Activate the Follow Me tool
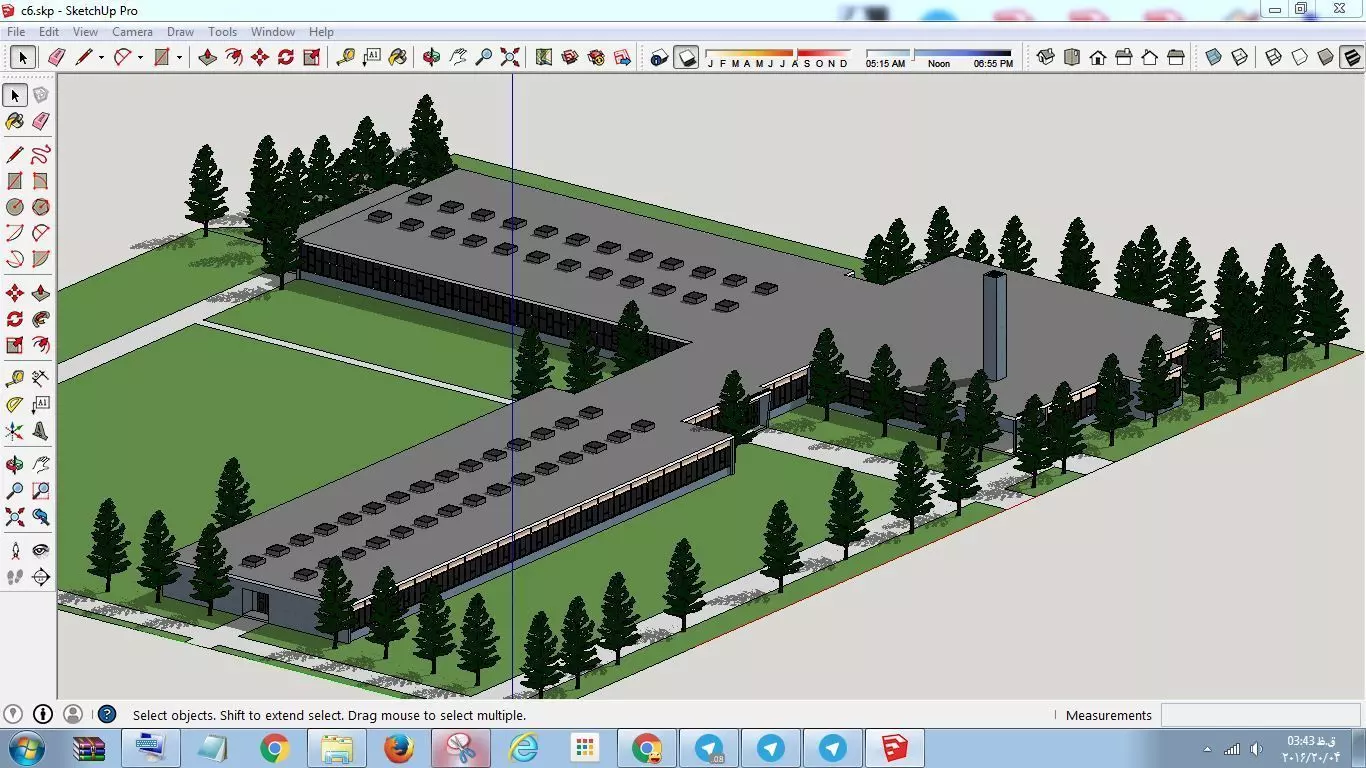The height and width of the screenshot is (768, 1366). [40, 319]
